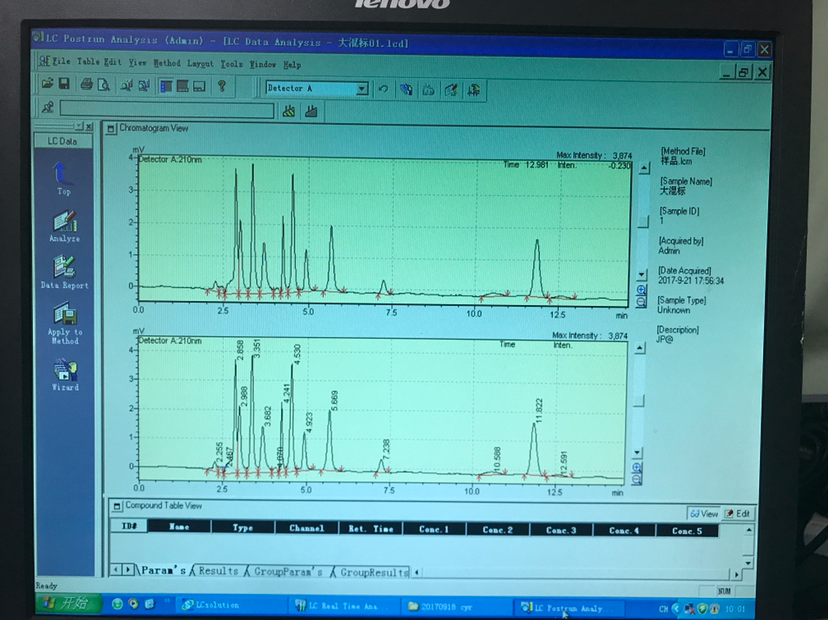Click the rightmost icon in the detector toolbar
The width and height of the screenshot is (828, 620).
click(473, 90)
